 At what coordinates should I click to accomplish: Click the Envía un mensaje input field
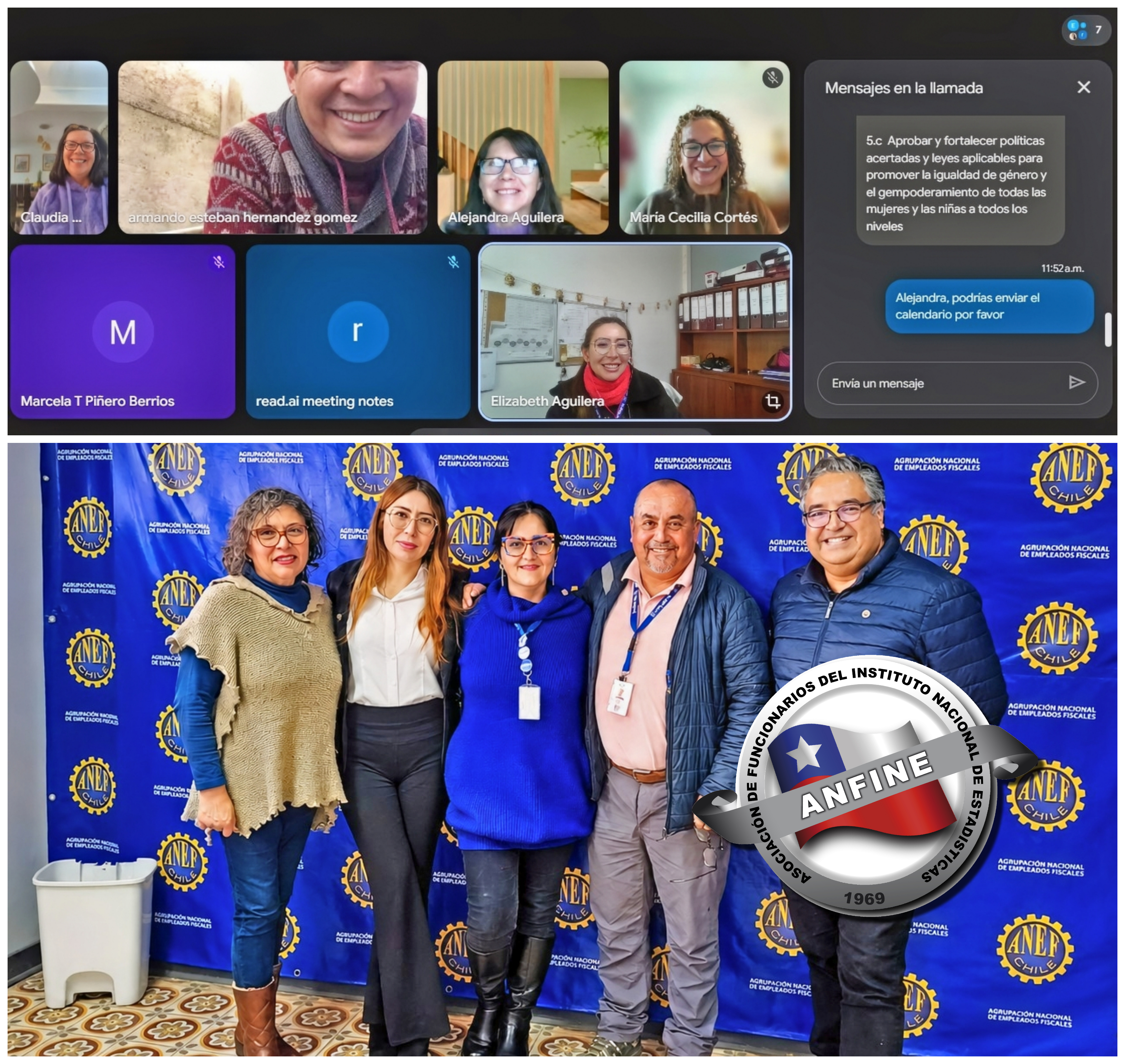[x=957, y=383]
